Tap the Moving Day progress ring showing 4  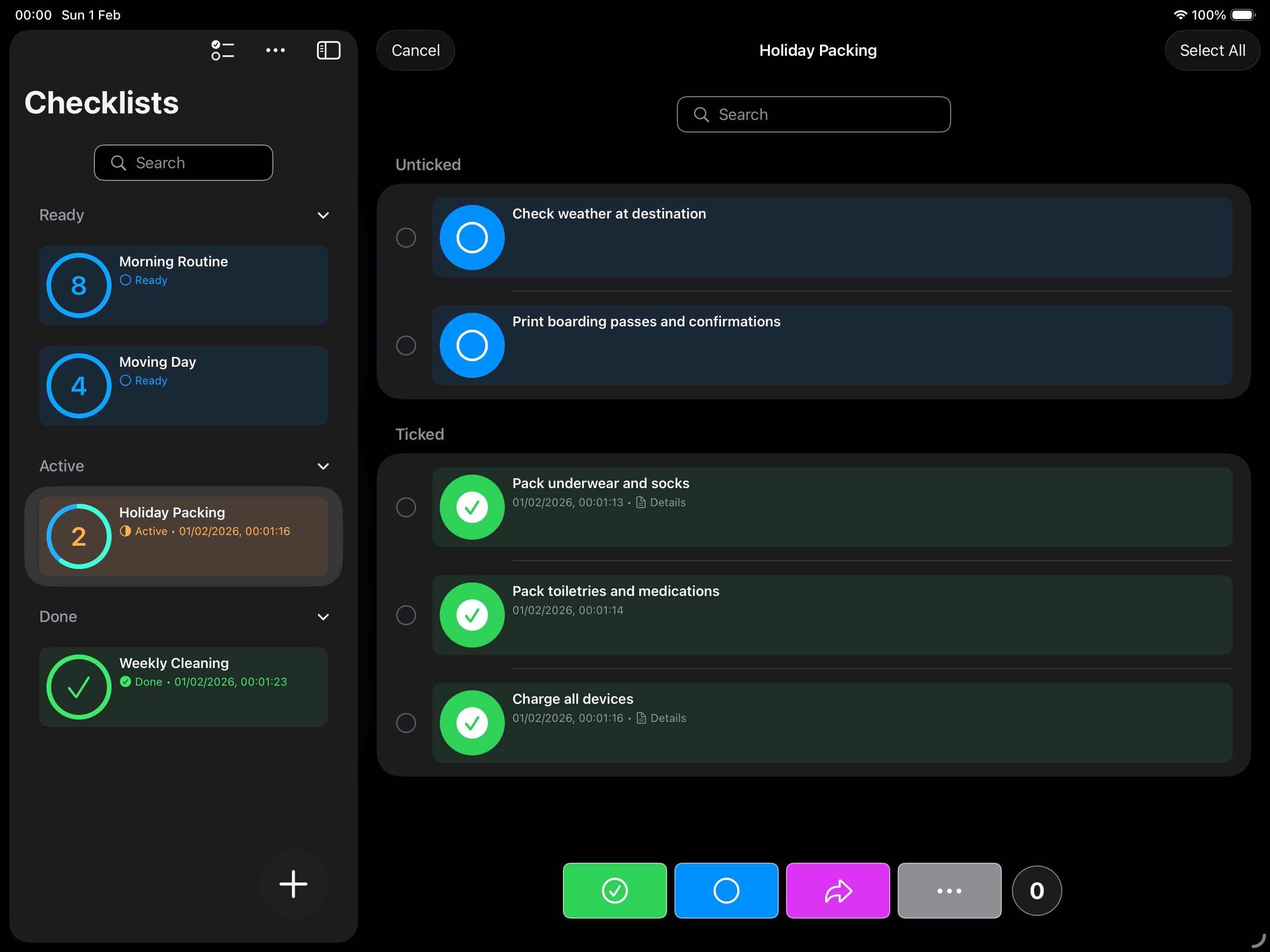point(79,386)
